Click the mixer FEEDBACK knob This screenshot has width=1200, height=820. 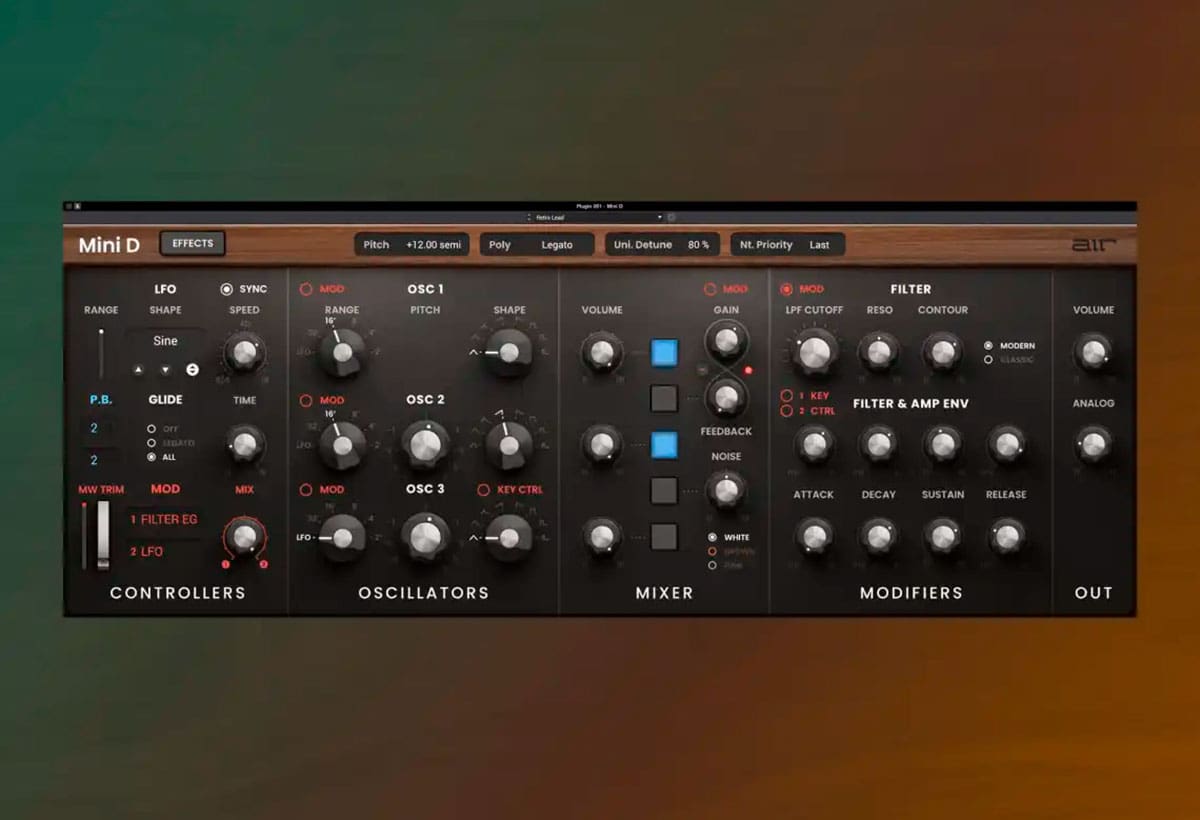click(x=726, y=397)
